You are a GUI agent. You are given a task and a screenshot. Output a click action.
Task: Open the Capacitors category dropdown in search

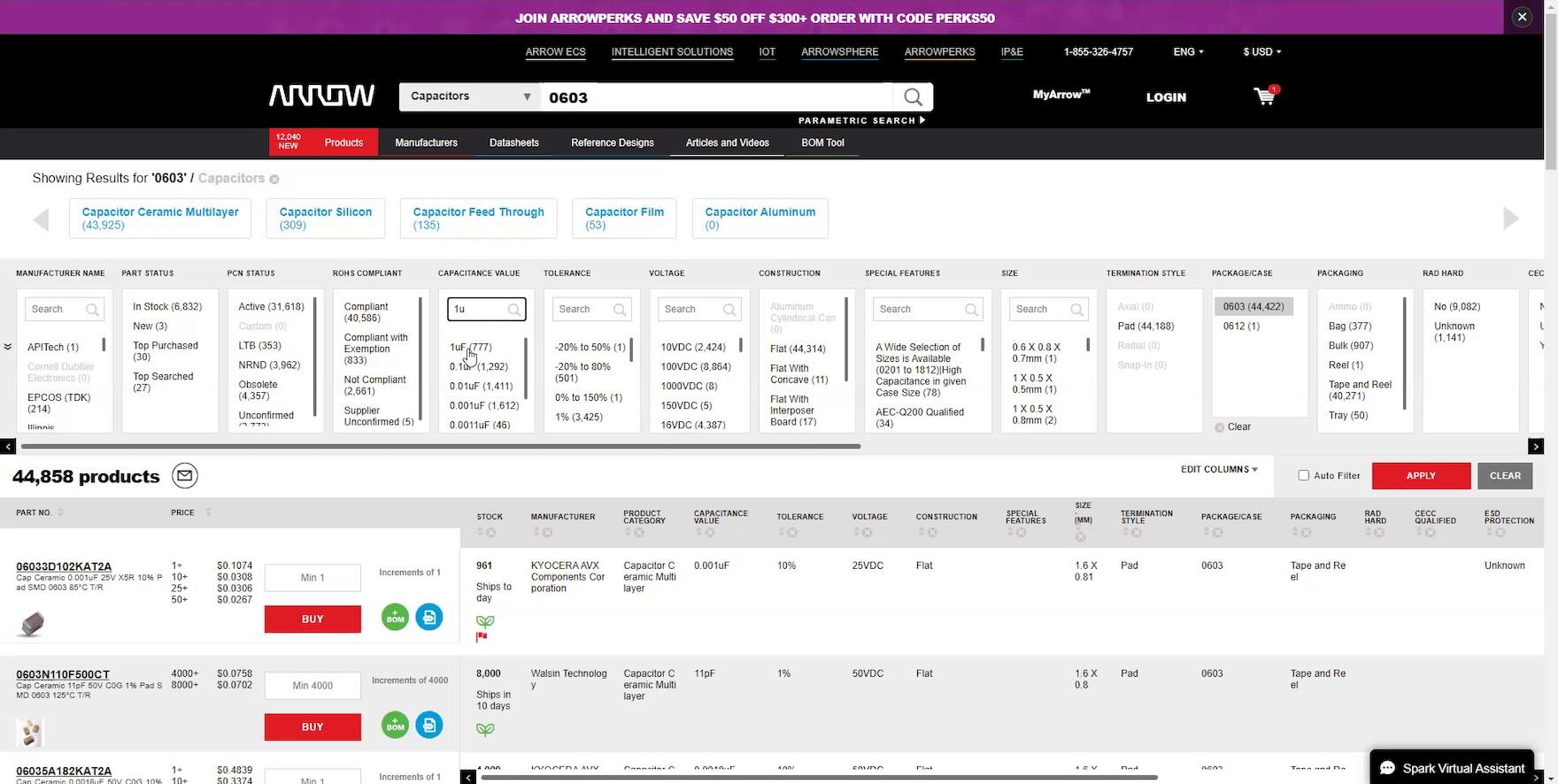[469, 96]
